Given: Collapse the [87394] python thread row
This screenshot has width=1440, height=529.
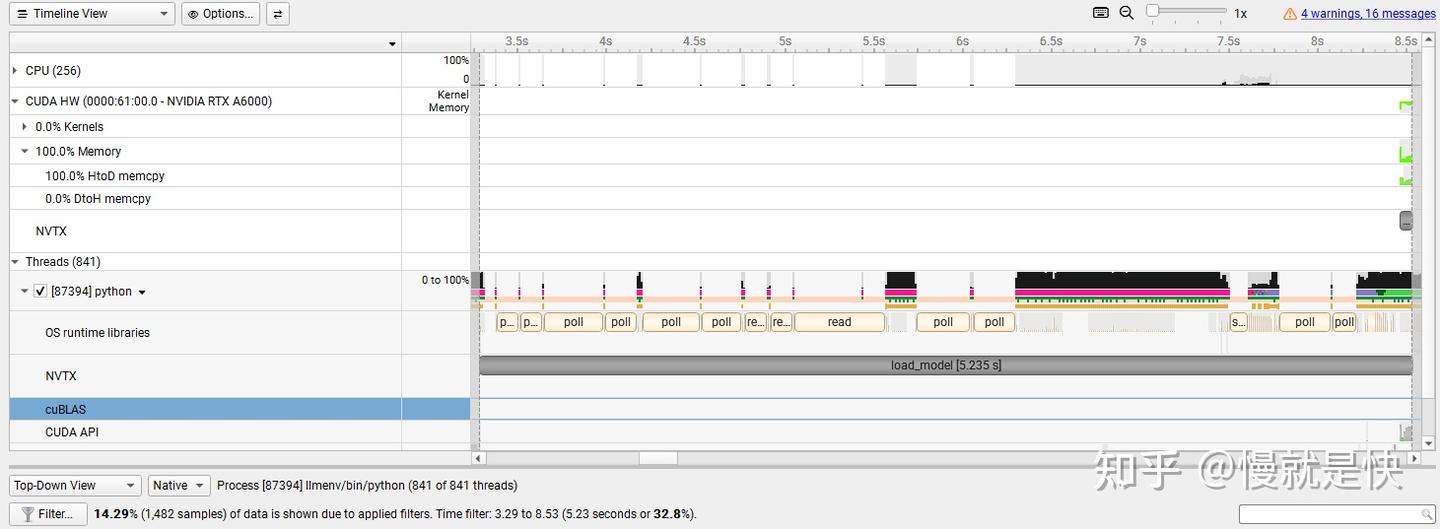Looking at the screenshot, I should (25, 292).
